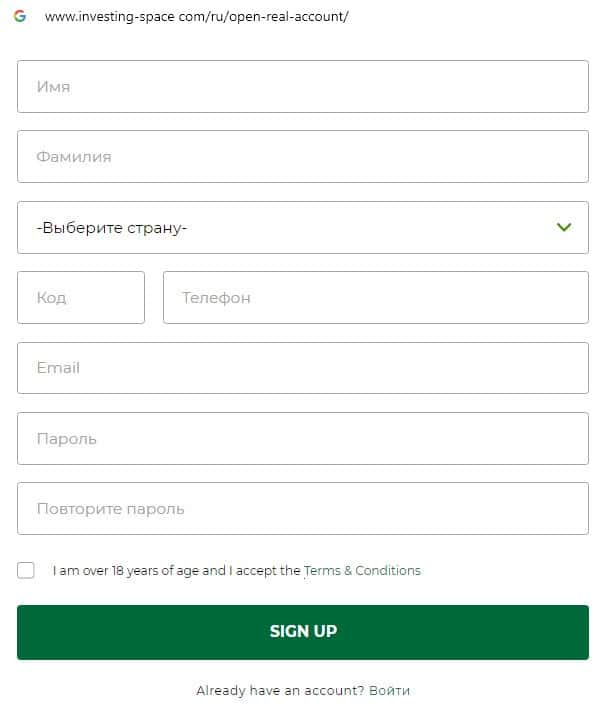Tick the over 18 years checkbox
This screenshot has width=603, height=721.
pyautogui.click(x=26, y=570)
